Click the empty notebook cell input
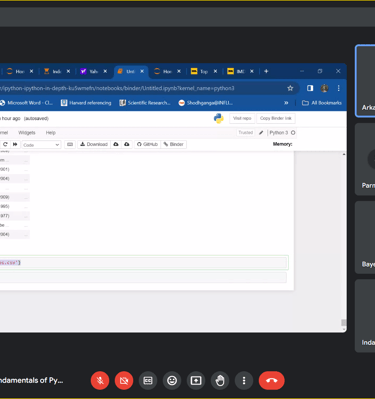The image size is (375, 399). [143, 277]
